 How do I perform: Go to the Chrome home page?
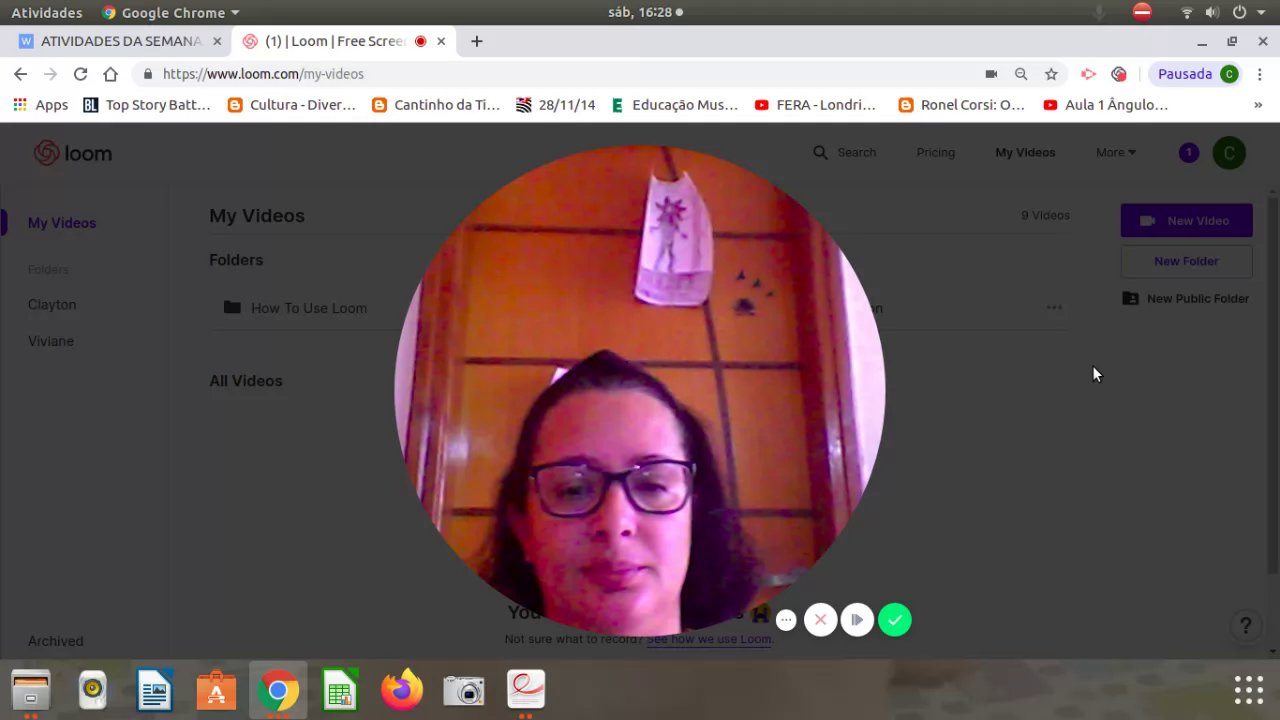(110, 74)
